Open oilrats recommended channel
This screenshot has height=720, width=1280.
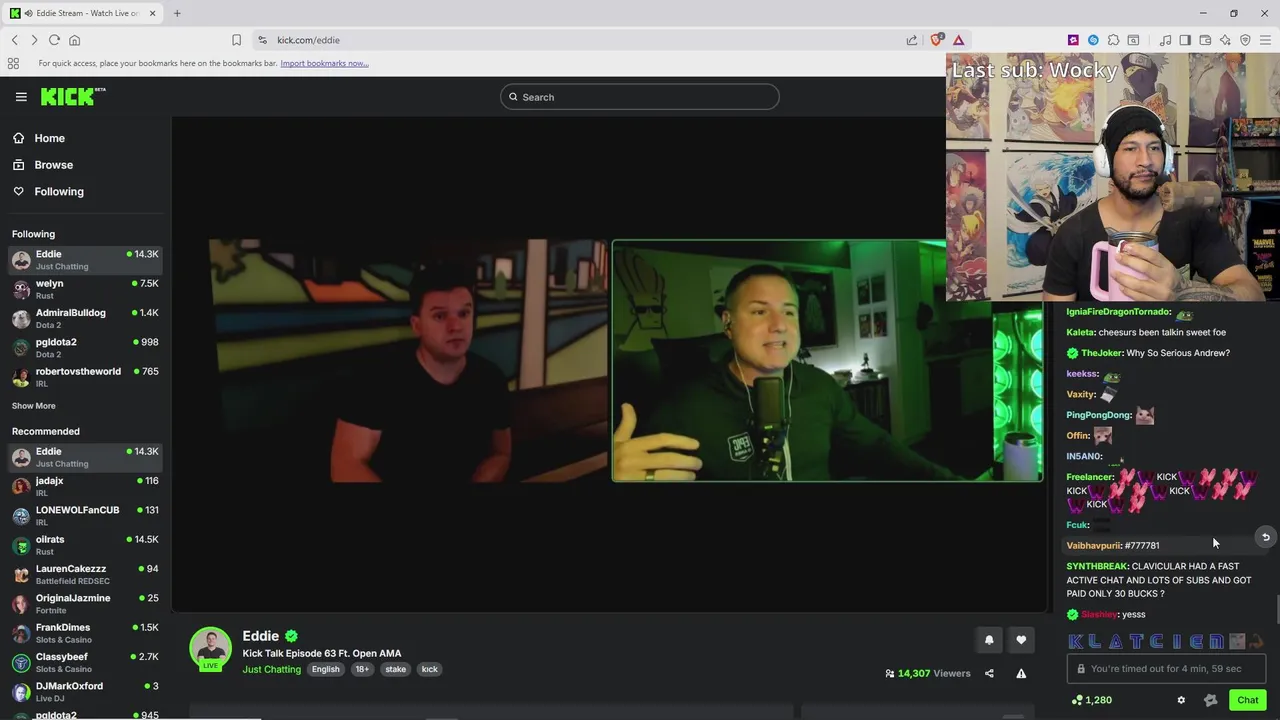[x=85, y=545]
